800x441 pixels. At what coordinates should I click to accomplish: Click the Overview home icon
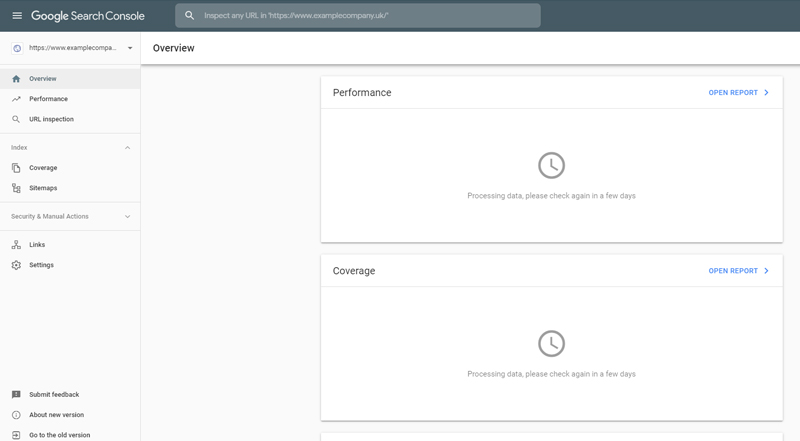(16, 79)
